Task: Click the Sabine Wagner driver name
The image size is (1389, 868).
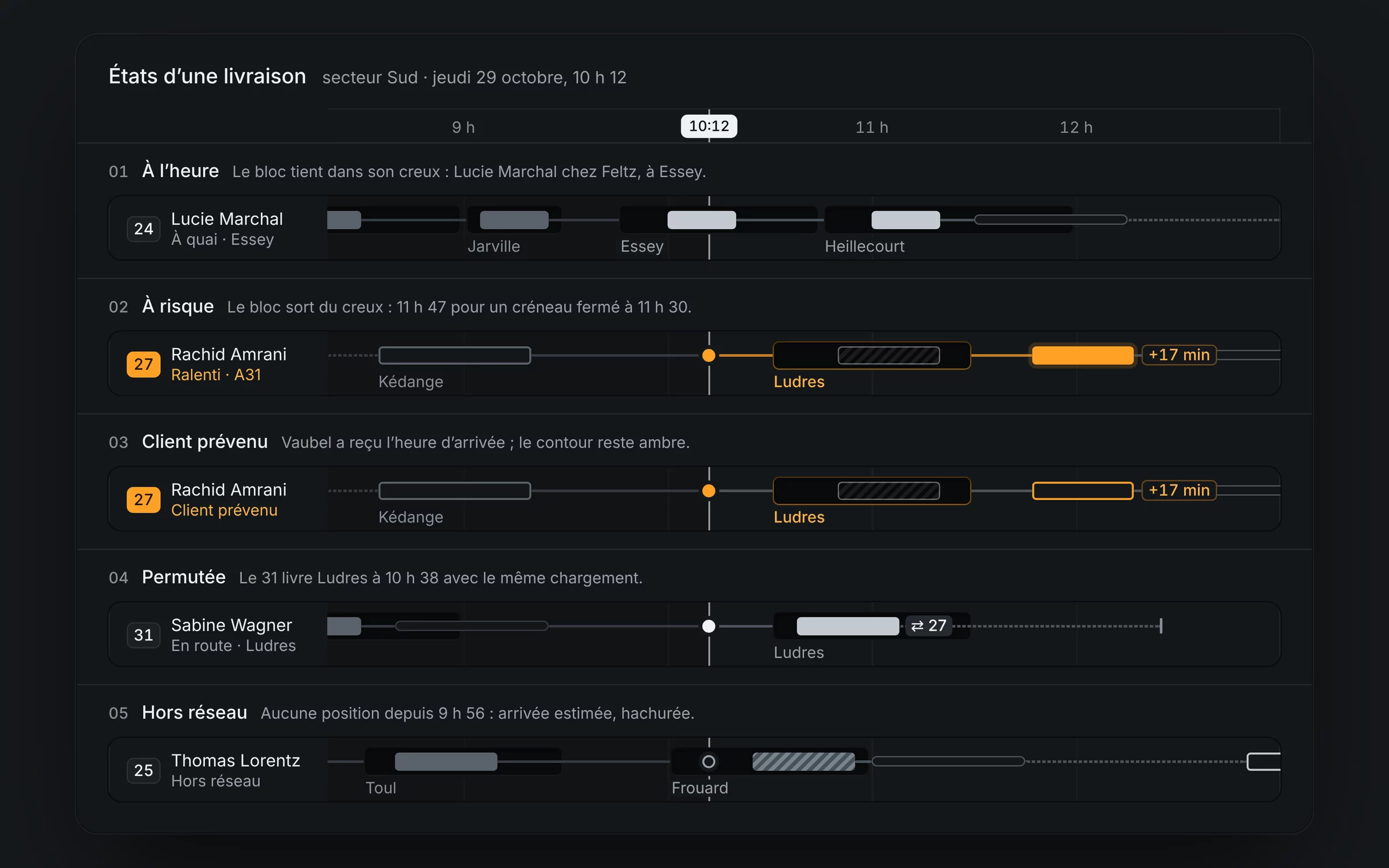Action: click(x=231, y=625)
